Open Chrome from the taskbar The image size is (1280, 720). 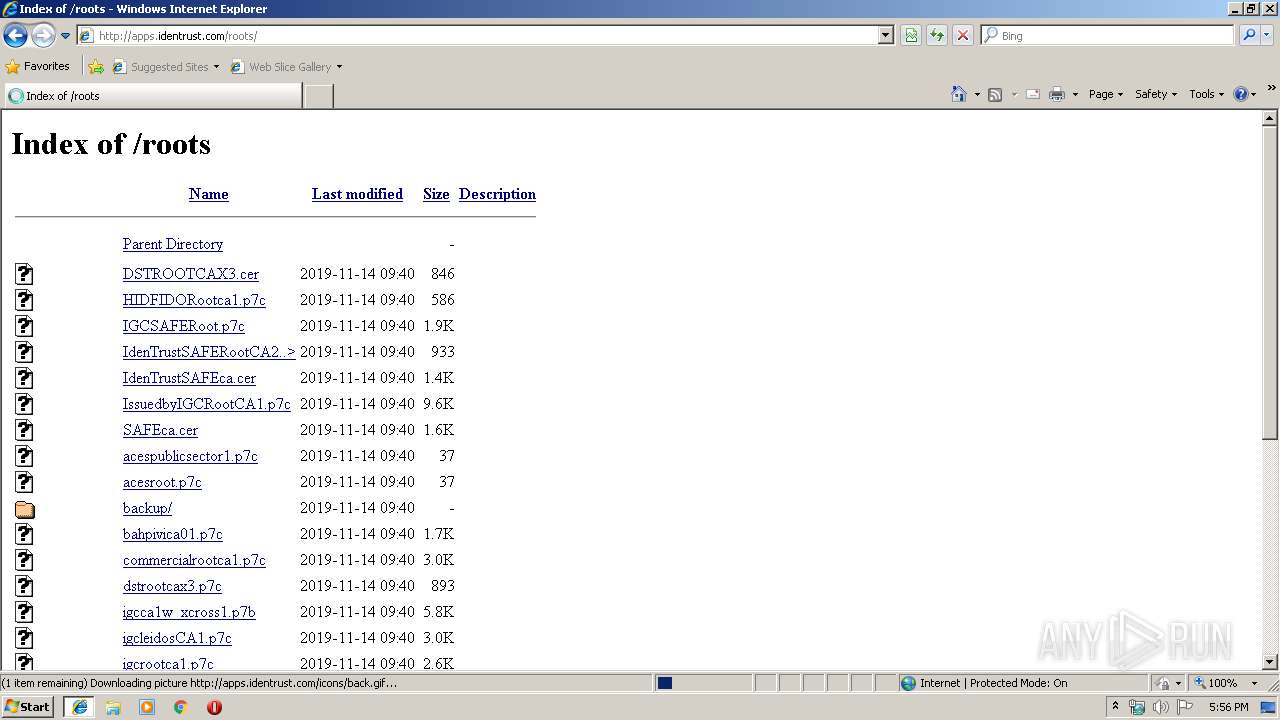click(x=180, y=707)
